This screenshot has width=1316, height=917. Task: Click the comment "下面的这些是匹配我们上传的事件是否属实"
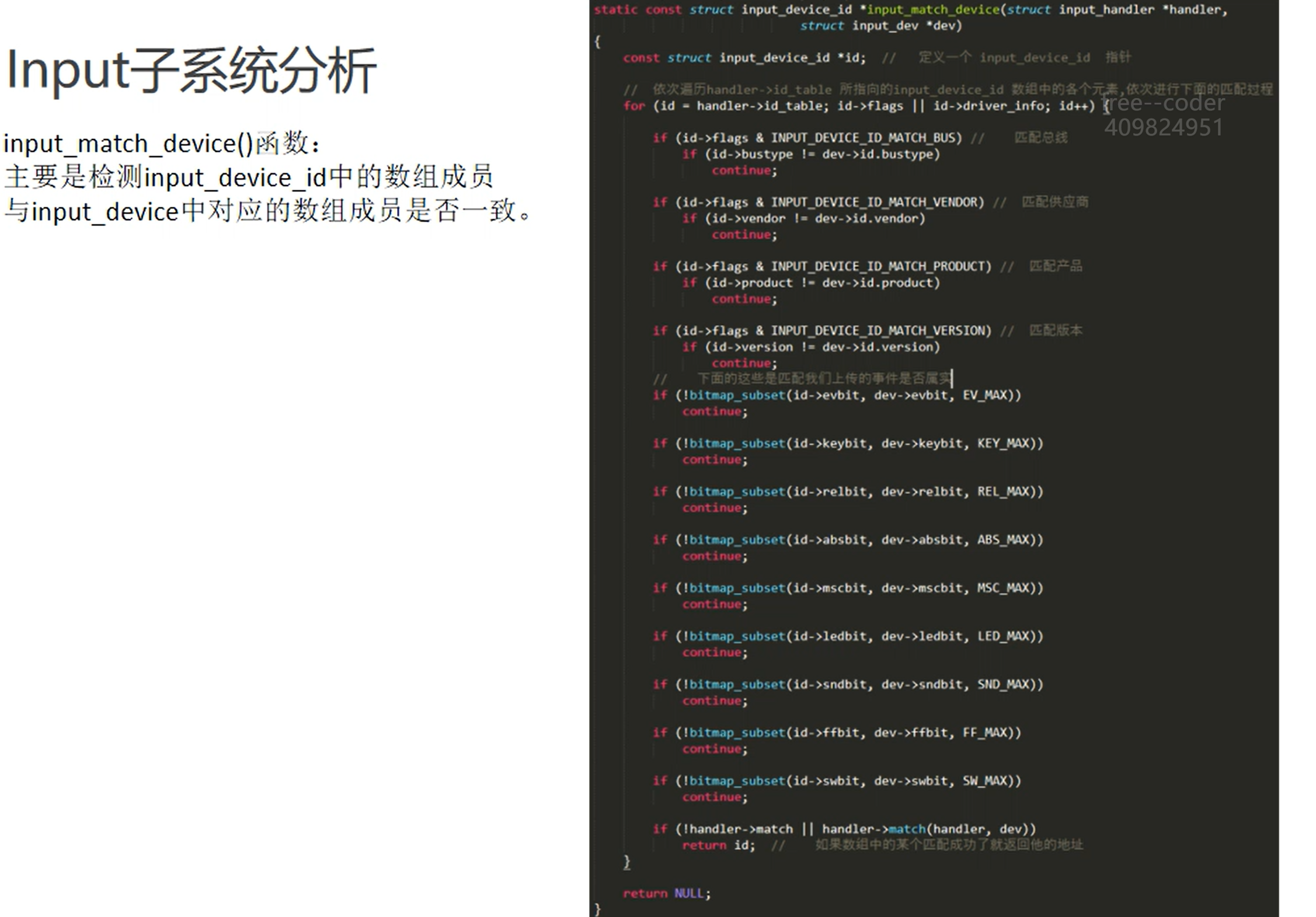coord(824,379)
